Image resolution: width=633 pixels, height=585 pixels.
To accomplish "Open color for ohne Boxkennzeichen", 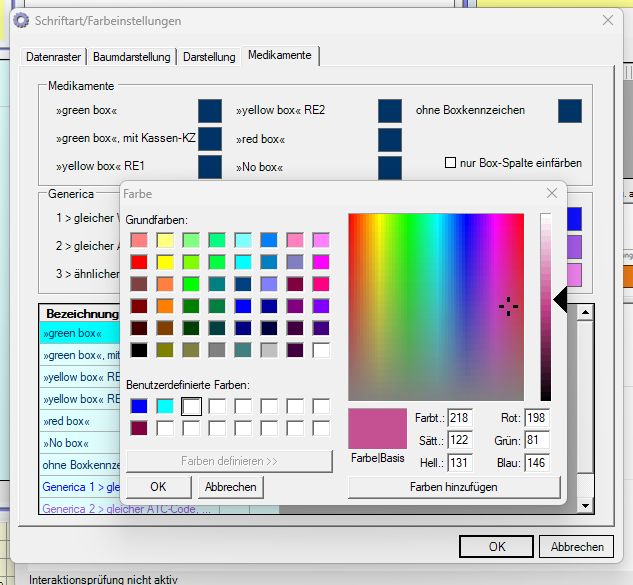I will pos(570,111).
